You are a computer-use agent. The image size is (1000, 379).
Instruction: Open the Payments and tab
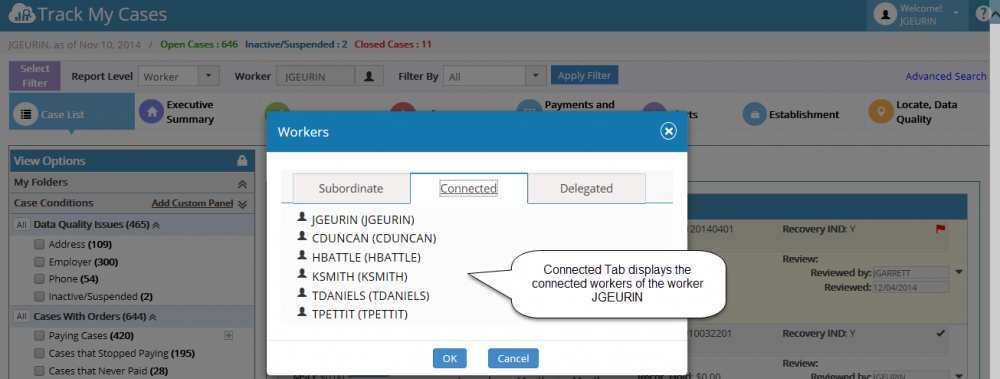[x=566, y=105]
